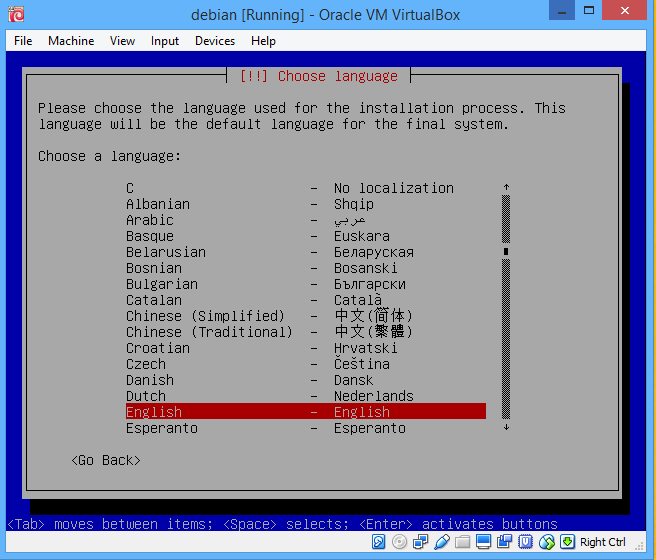656x560 pixels.
Task: Select the C no localization row
Action: (306, 188)
